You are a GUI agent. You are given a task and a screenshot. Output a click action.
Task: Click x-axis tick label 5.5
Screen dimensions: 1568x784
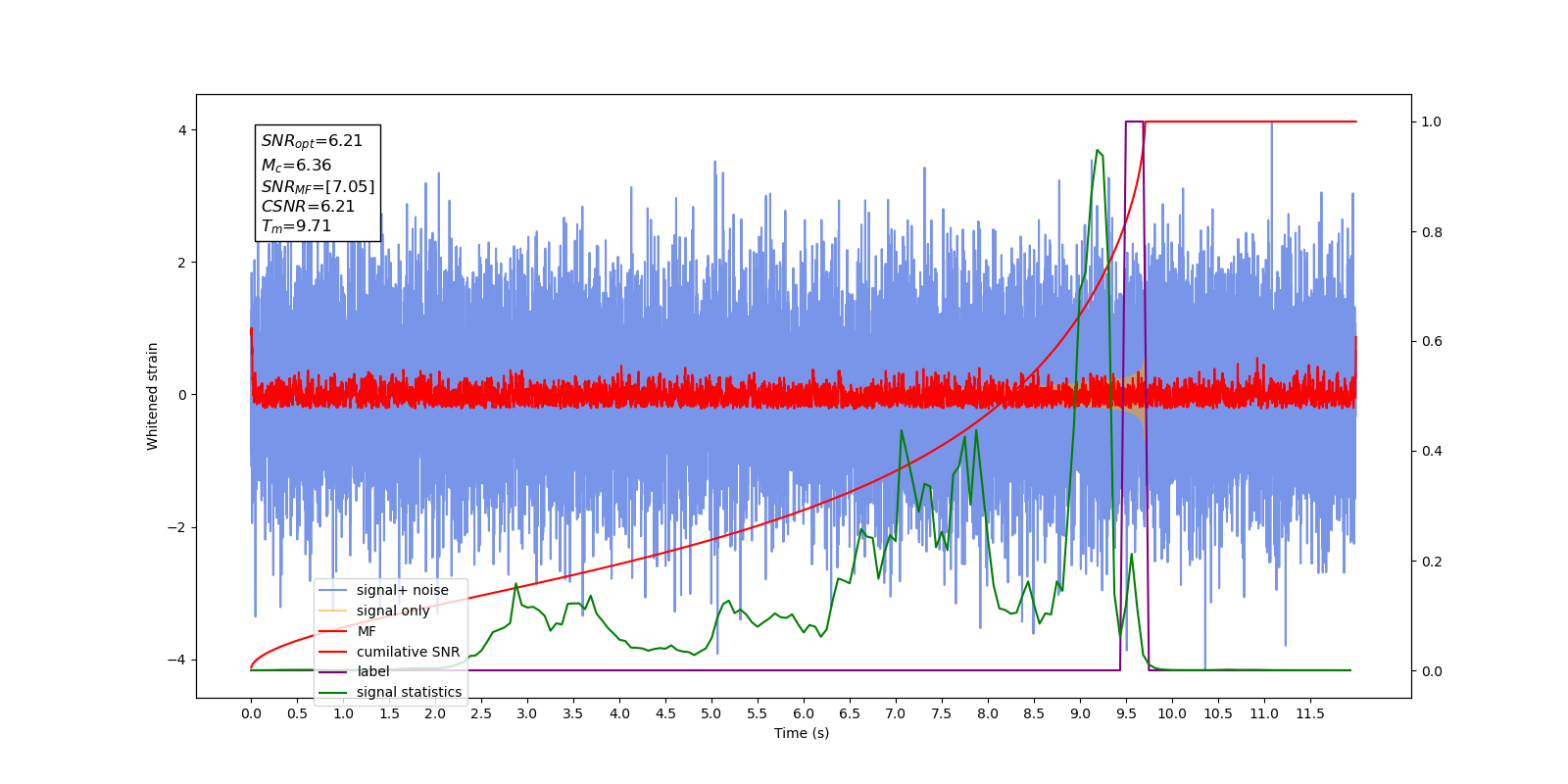(x=758, y=713)
